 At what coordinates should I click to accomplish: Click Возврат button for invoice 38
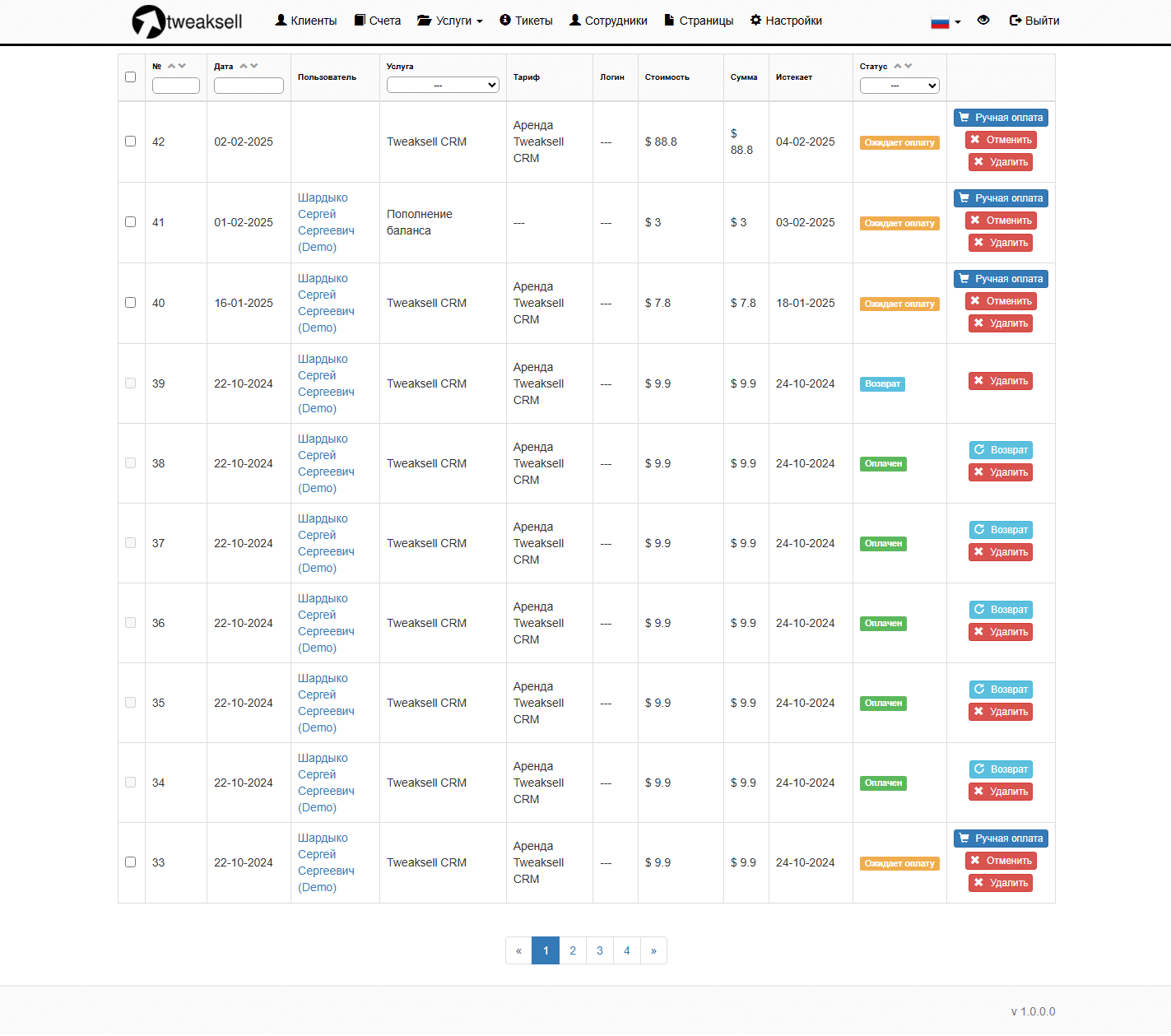coord(1001,450)
